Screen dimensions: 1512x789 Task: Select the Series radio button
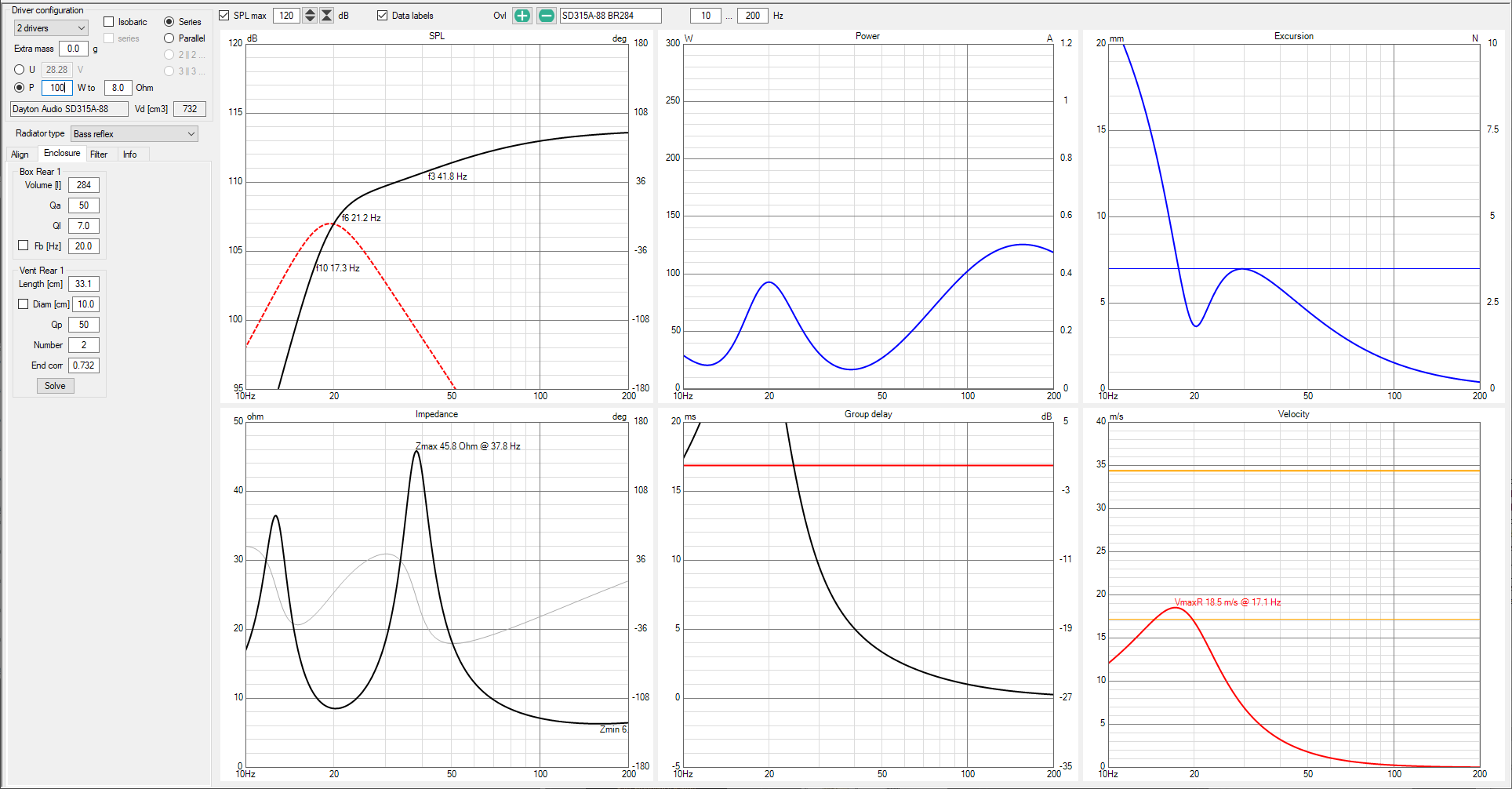[x=169, y=22]
